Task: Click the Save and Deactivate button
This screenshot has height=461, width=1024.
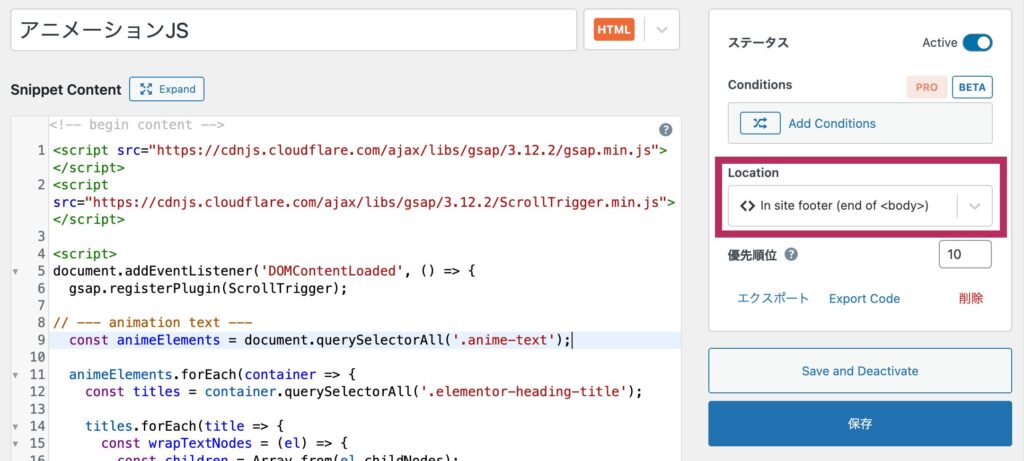Action: point(860,371)
